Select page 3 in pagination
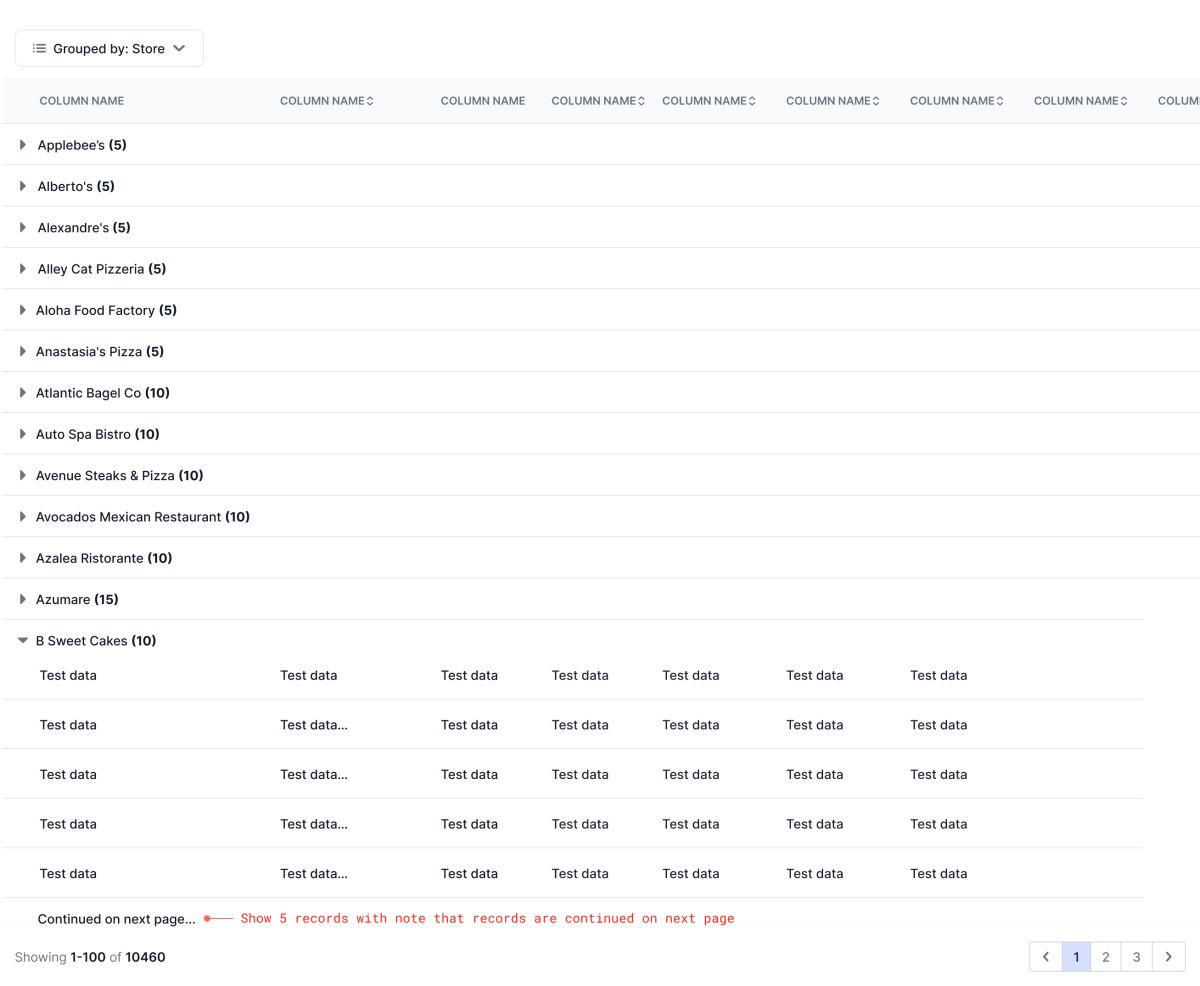Viewport: 1200px width, 986px height. tap(1136, 957)
